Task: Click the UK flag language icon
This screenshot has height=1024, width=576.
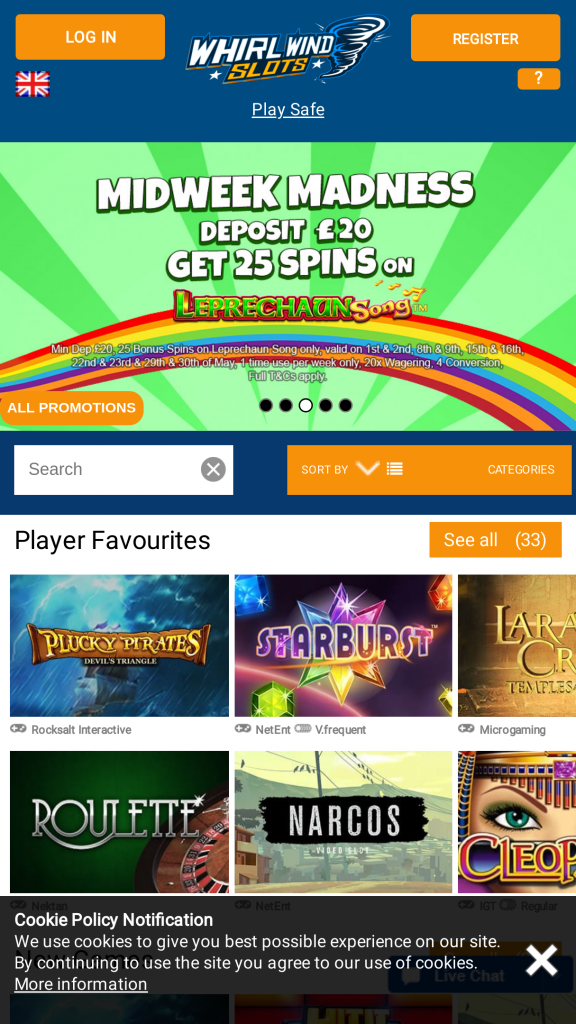Action: click(x=33, y=84)
